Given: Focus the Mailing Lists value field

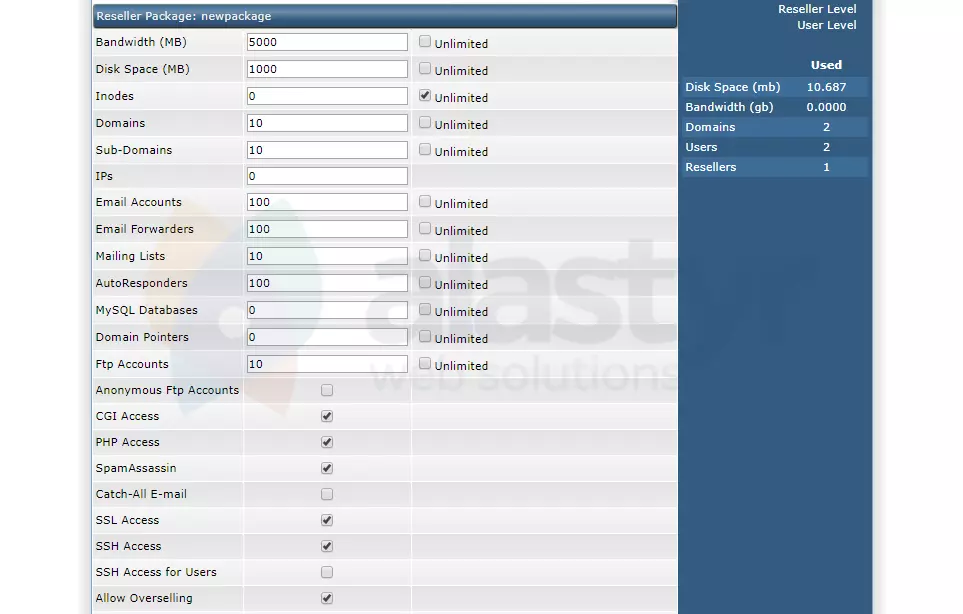Looking at the screenshot, I should [327, 256].
